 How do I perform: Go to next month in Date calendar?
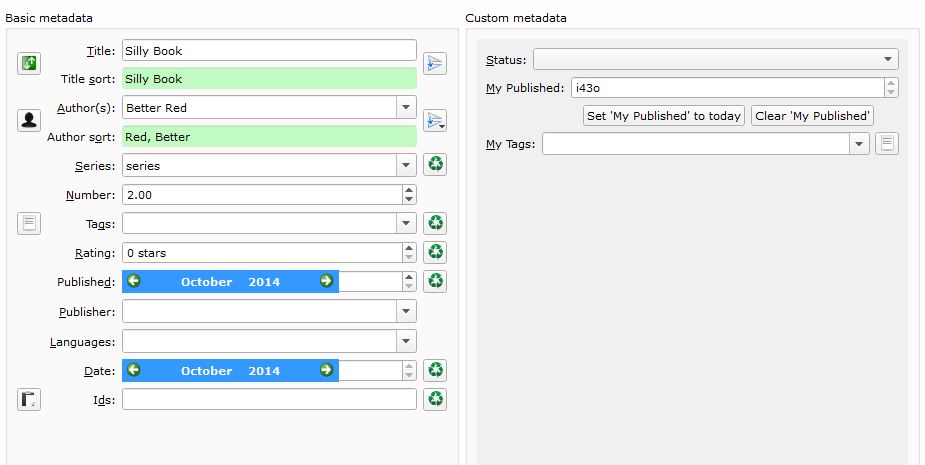tap(326, 370)
